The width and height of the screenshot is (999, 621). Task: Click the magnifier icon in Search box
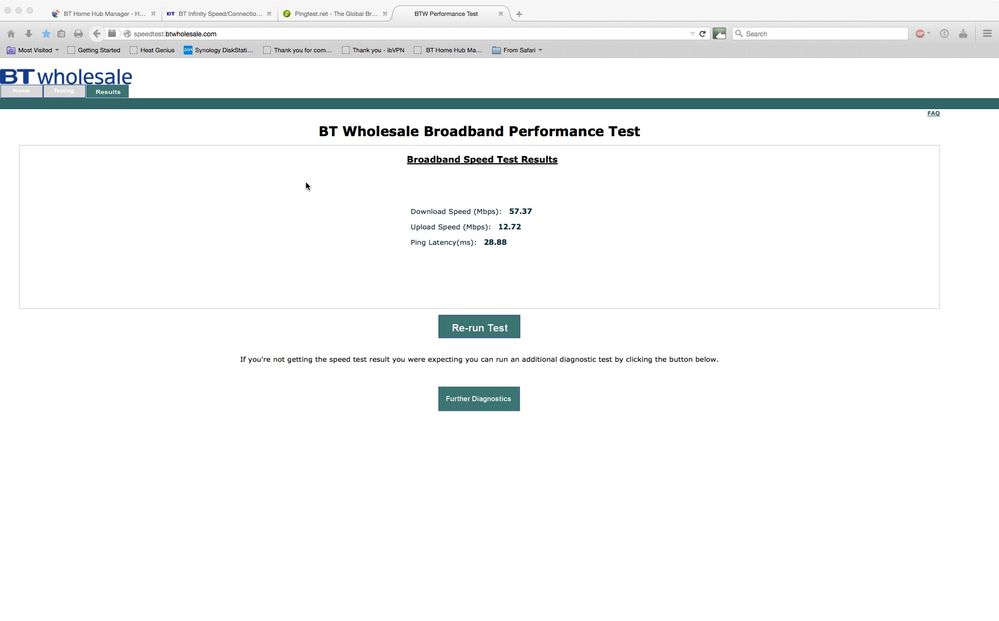tap(739, 34)
